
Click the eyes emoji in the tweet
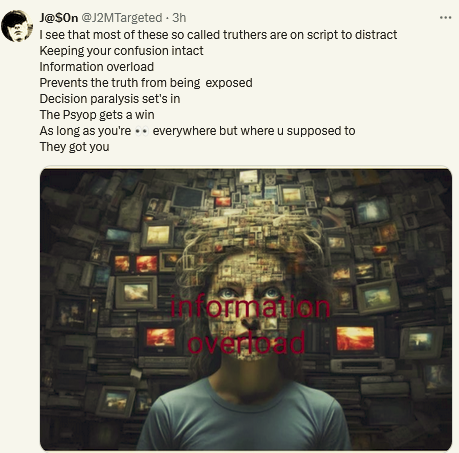[142, 131]
